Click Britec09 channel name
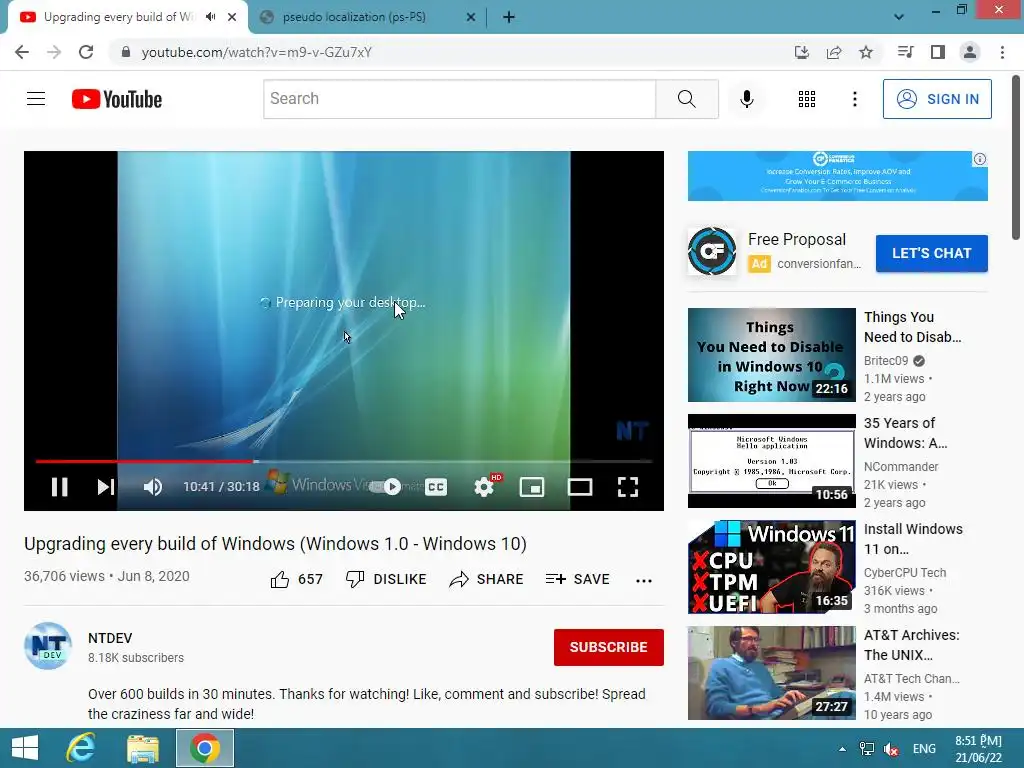The height and width of the screenshot is (768, 1024). tap(886, 360)
